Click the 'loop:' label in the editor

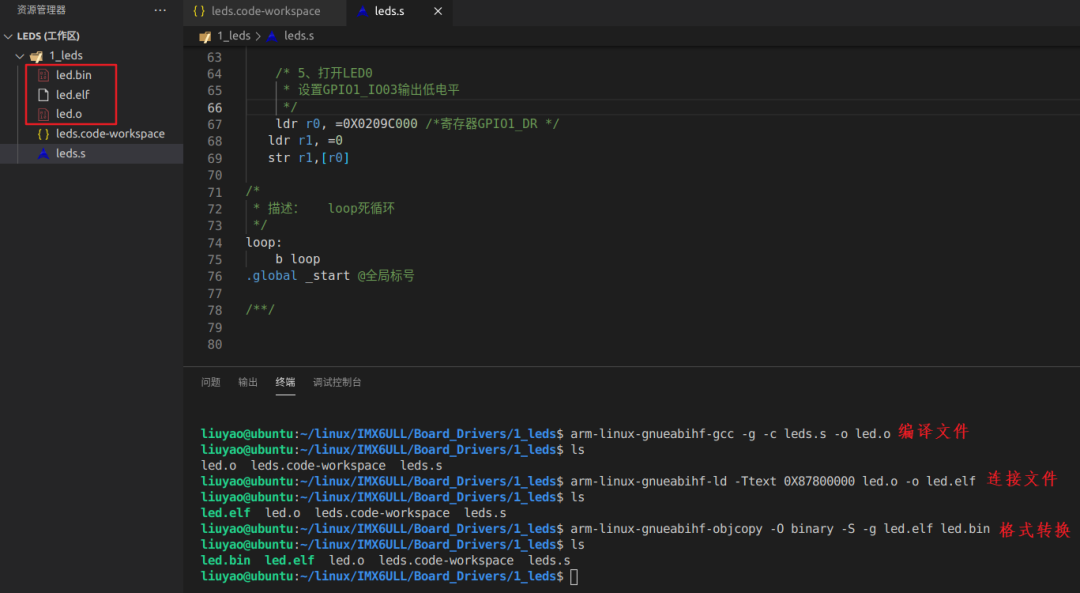click(x=264, y=242)
